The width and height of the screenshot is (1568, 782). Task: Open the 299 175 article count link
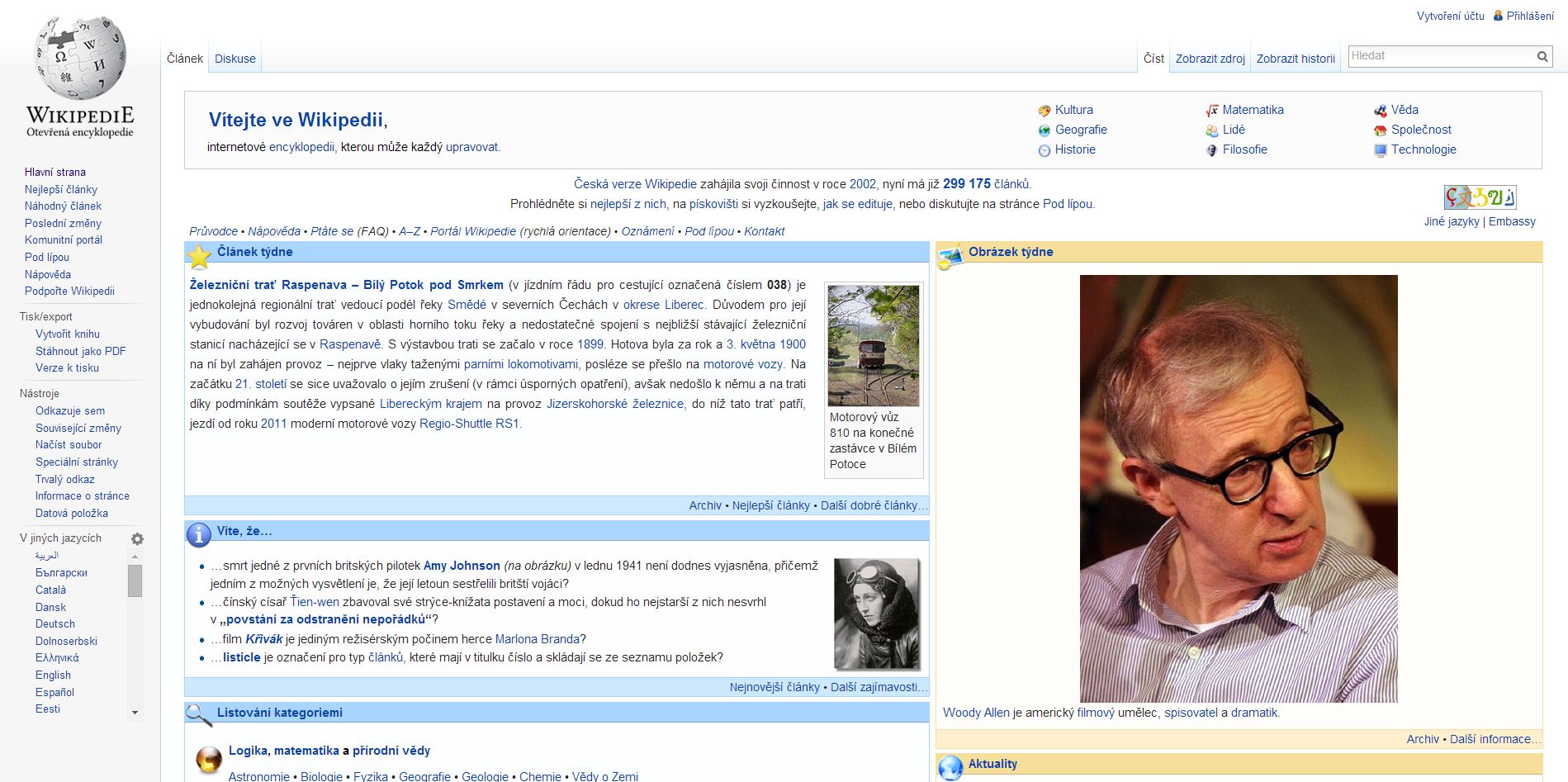[x=967, y=183]
